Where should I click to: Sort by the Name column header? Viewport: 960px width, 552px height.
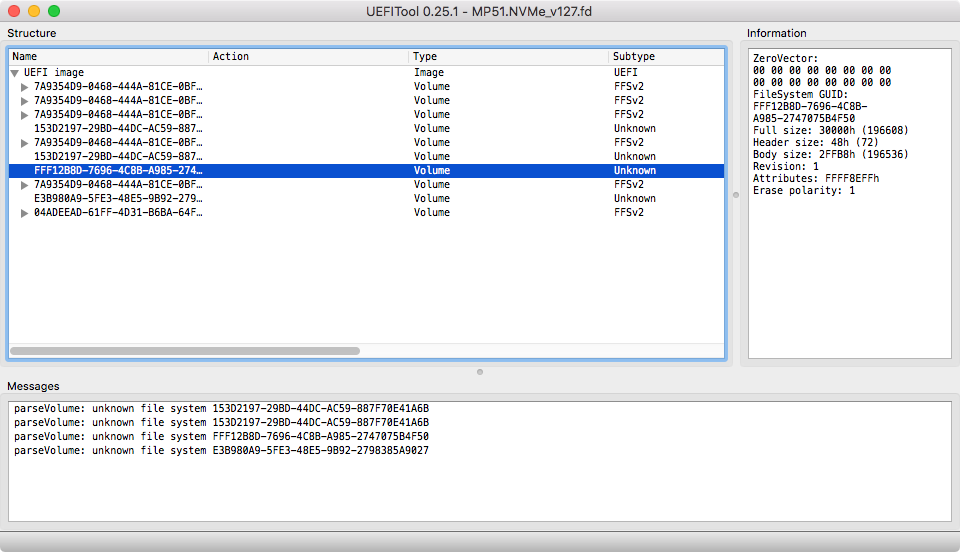click(x=108, y=56)
